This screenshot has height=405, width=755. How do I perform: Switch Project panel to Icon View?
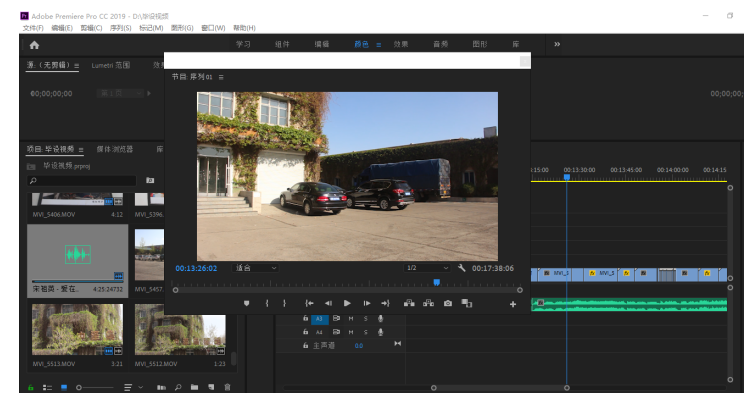click(x=64, y=387)
